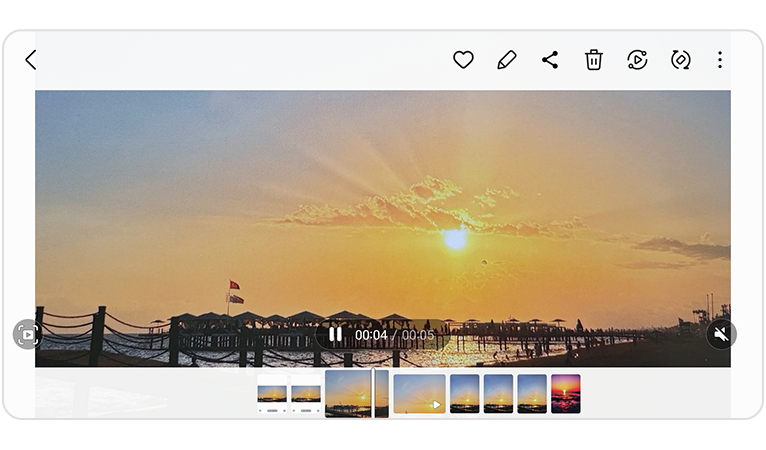Click the 00:04 elapsed time text
Screen dimensions: 766x450
(x=371, y=335)
